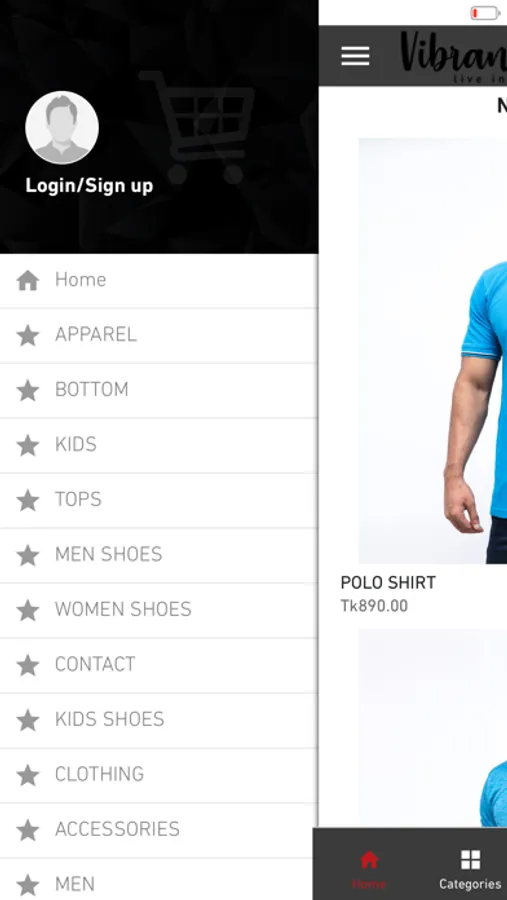Click the Home house icon in drawer

(28, 280)
